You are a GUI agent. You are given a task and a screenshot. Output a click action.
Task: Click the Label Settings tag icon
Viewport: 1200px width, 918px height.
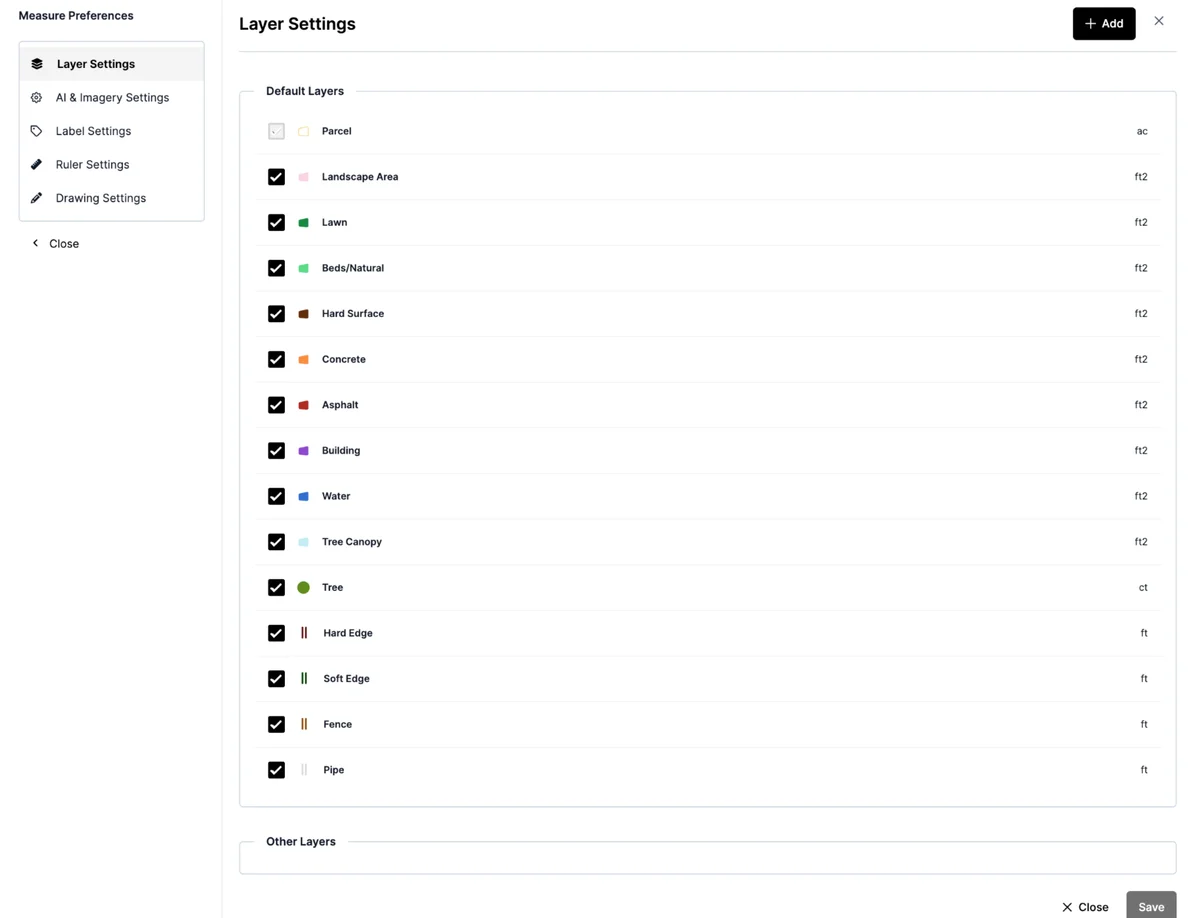[x=37, y=131]
